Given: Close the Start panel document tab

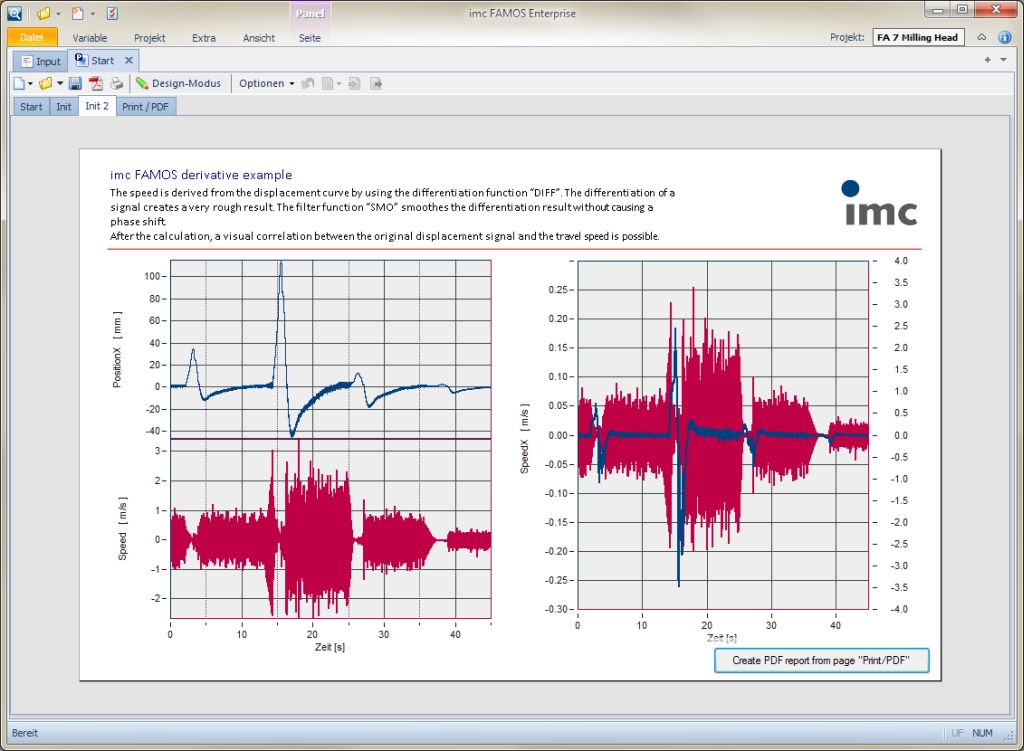Looking at the screenshot, I should 129,60.
